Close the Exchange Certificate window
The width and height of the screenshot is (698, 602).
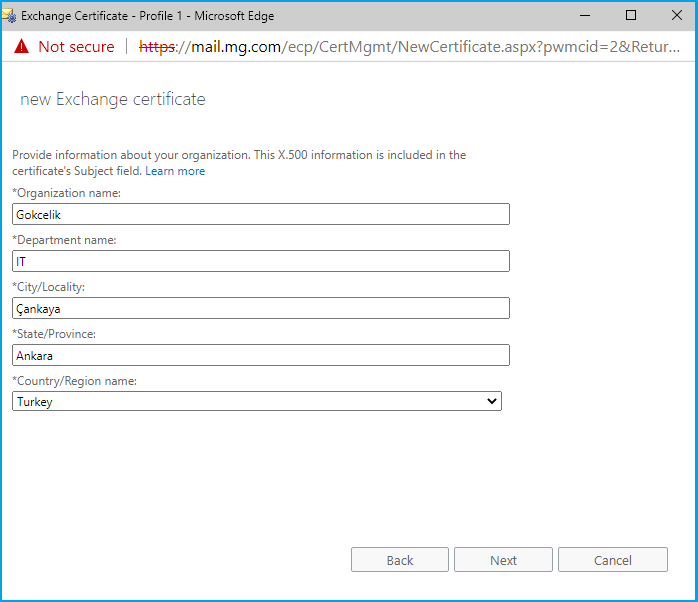click(x=675, y=16)
